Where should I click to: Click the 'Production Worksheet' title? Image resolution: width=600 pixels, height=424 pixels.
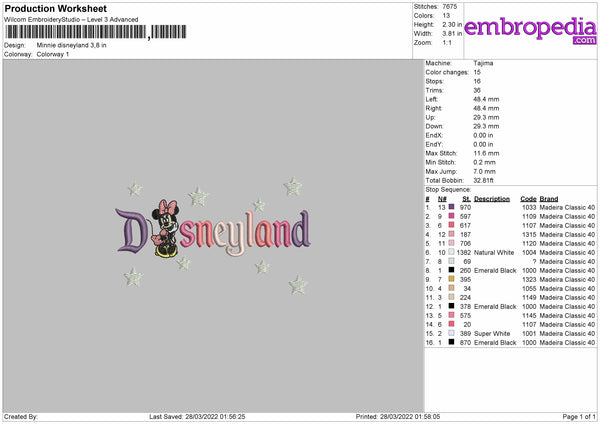(55, 8)
